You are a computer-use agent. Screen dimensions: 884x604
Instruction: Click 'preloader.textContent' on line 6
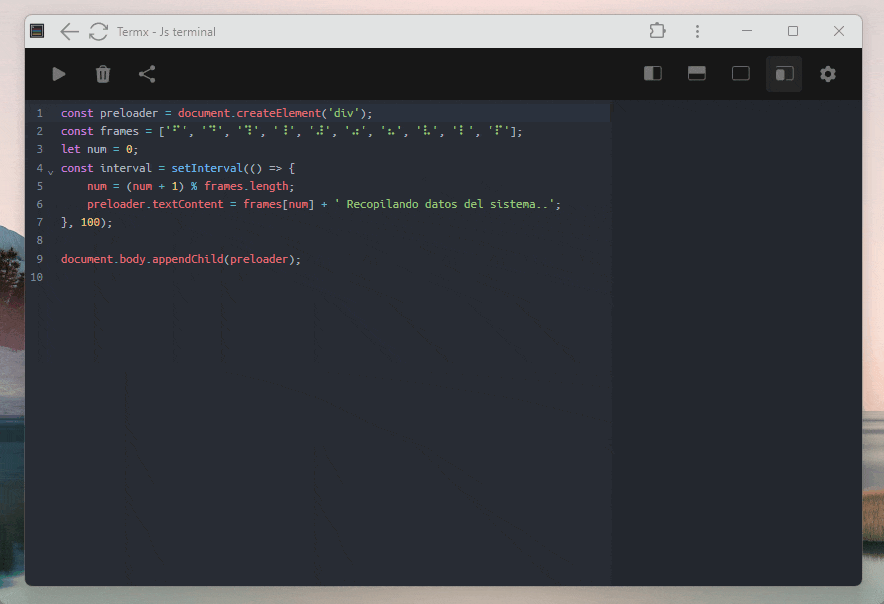(155, 204)
